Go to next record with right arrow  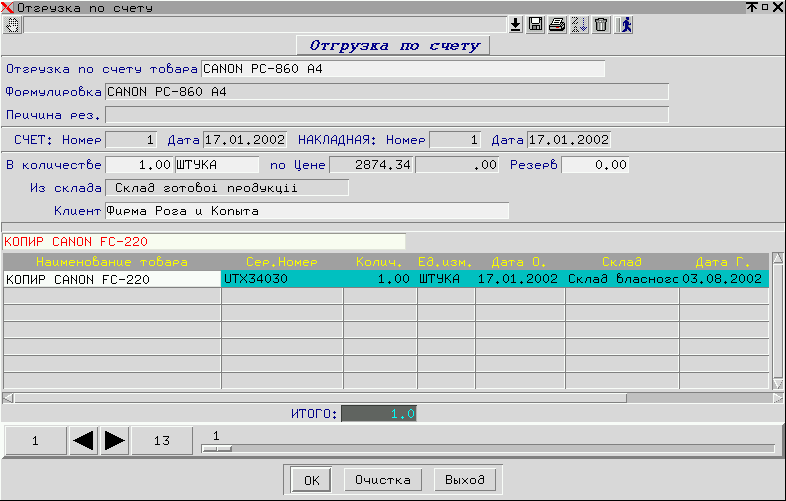[115, 440]
